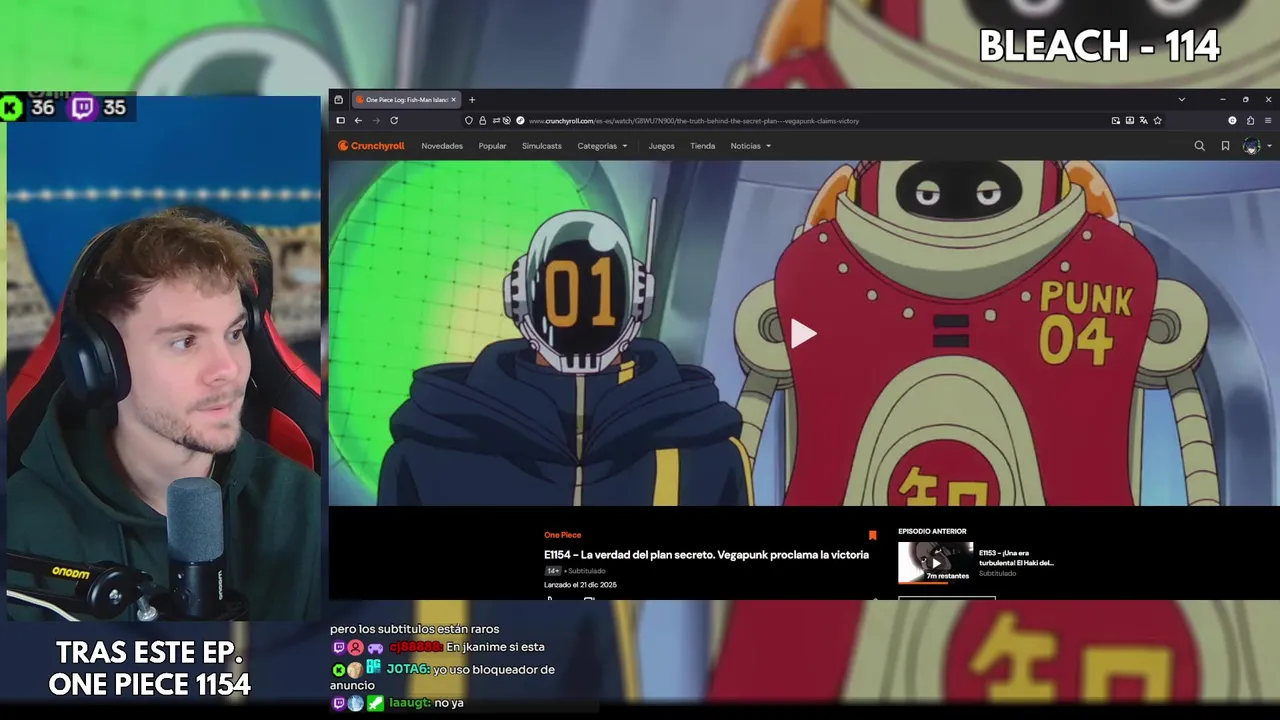
Task: Expand the Categorías dropdown
Action: [602, 146]
